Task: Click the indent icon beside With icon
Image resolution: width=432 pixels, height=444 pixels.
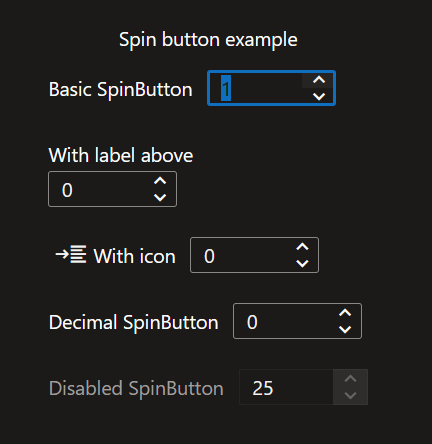Action: (x=71, y=255)
